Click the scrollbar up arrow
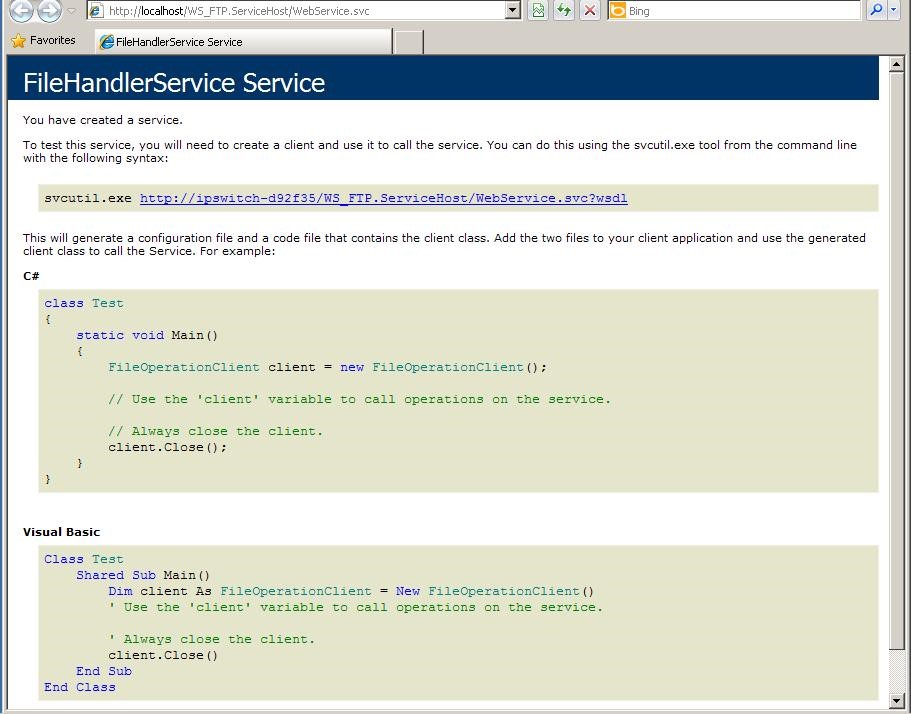This screenshot has height=714, width=911. (x=897, y=62)
